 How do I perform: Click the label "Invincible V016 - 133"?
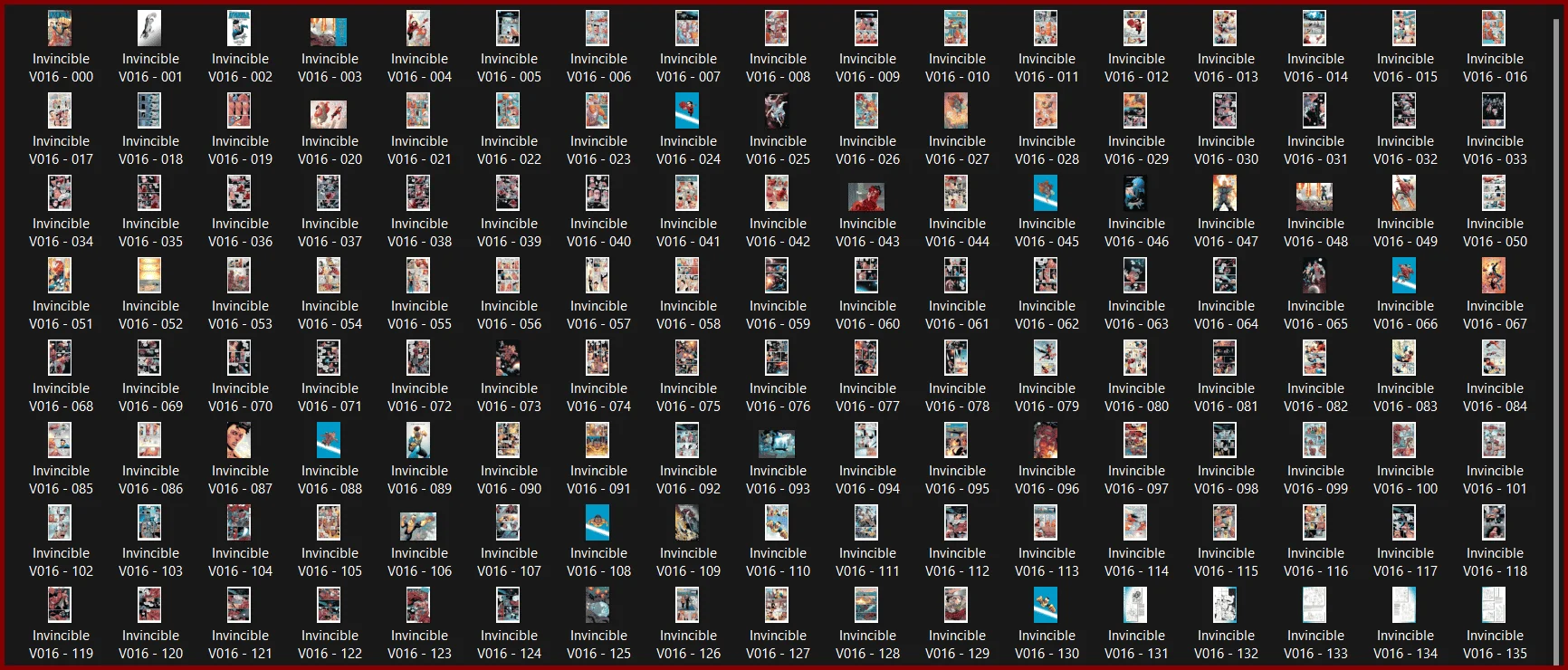point(1315,645)
